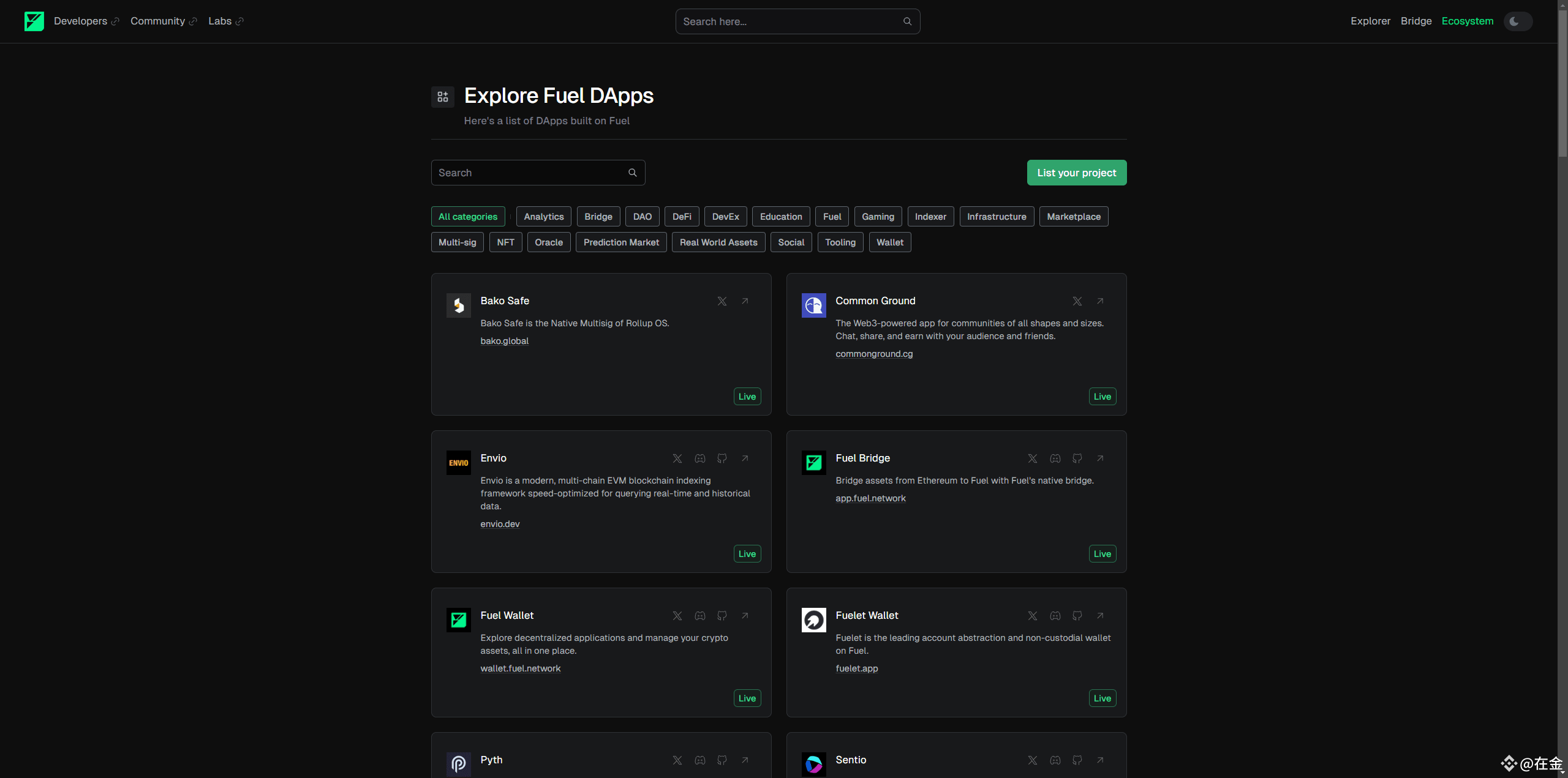Viewport: 1568px width, 778px height.
Task: Click Fuel Wallet's GitHub icon
Action: (722, 616)
